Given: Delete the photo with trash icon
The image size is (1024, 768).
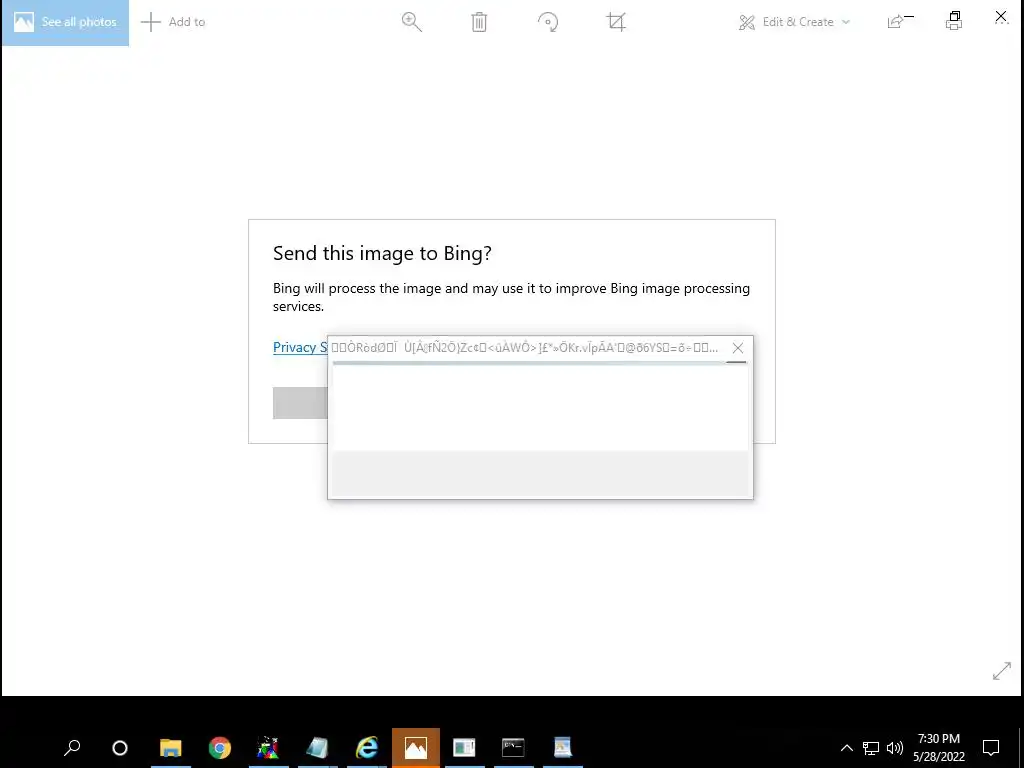Looking at the screenshot, I should (479, 22).
